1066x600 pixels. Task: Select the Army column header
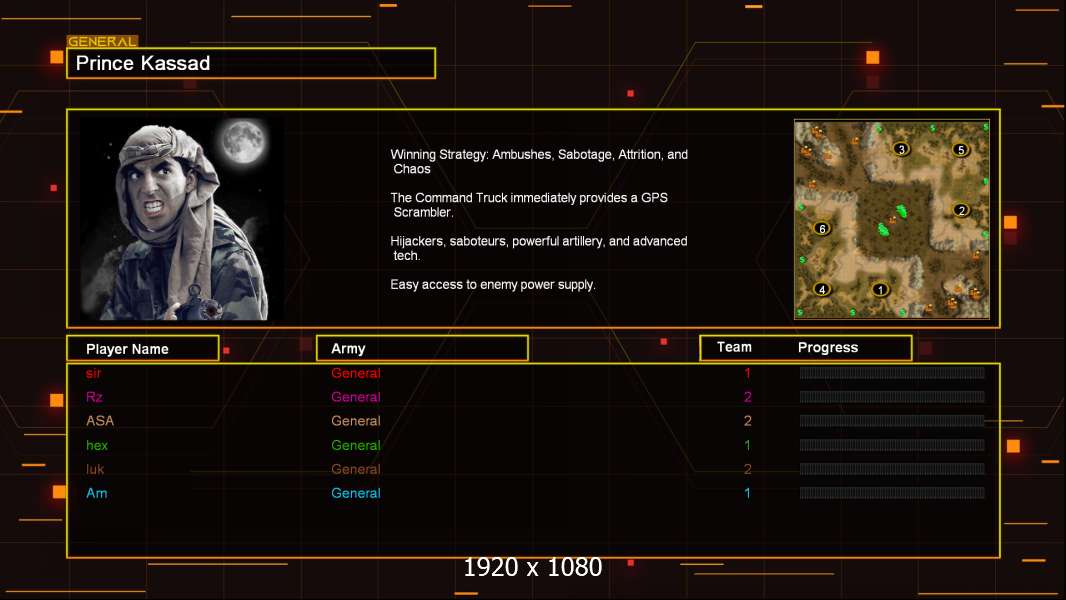[x=422, y=349]
